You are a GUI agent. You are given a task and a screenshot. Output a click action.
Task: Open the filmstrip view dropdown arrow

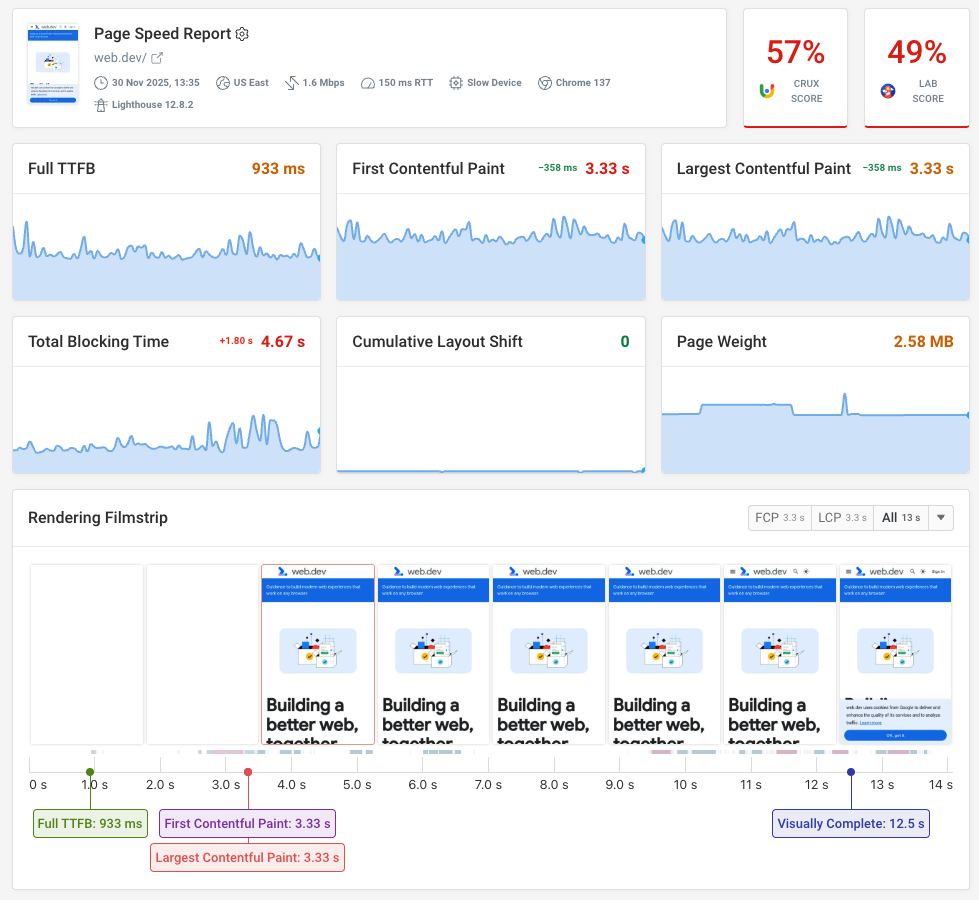tap(940, 517)
